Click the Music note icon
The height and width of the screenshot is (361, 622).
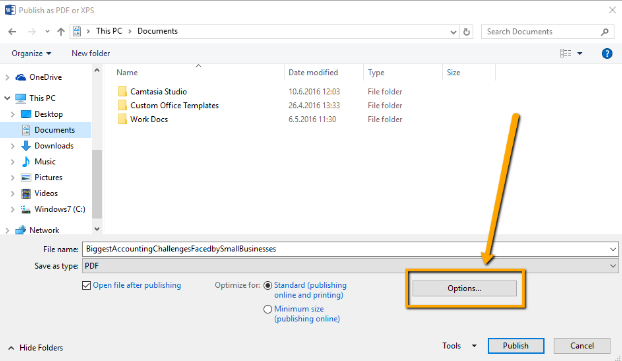26,161
